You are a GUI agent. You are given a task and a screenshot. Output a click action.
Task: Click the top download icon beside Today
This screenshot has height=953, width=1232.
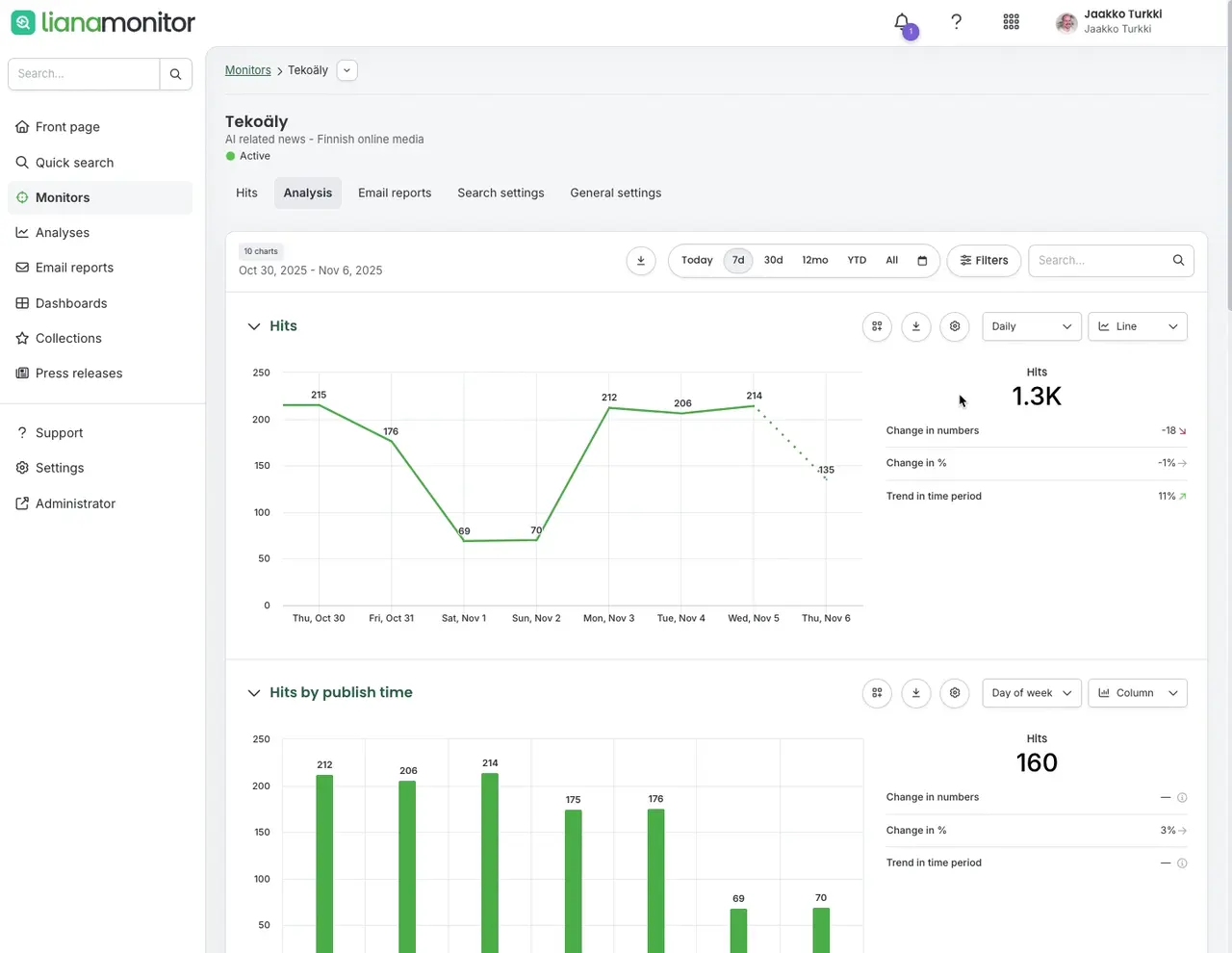[x=641, y=261]
